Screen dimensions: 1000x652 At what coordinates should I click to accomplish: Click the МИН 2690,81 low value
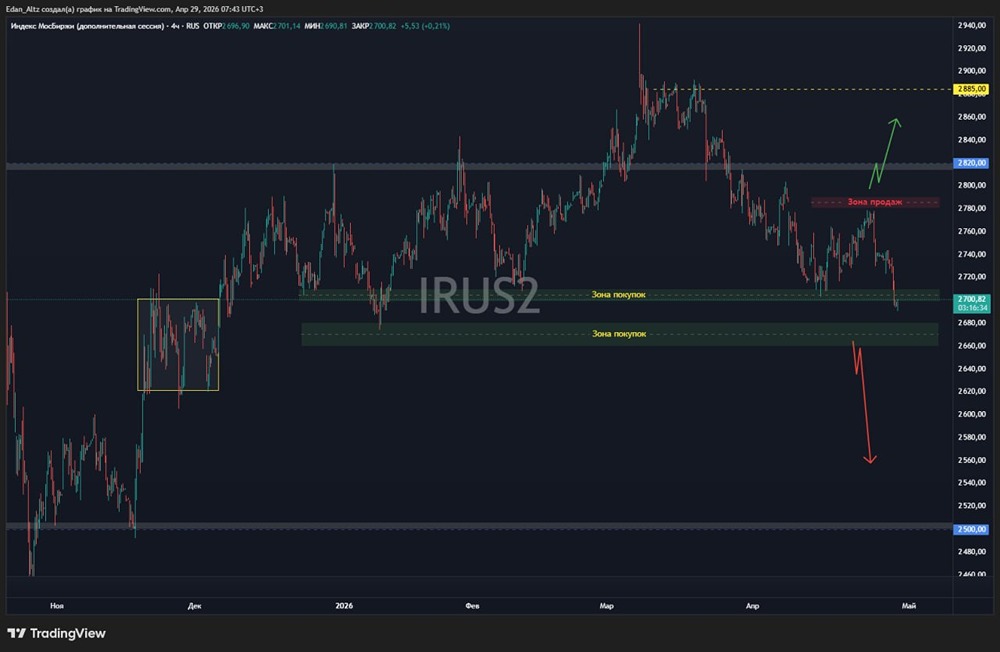(326, 26)
